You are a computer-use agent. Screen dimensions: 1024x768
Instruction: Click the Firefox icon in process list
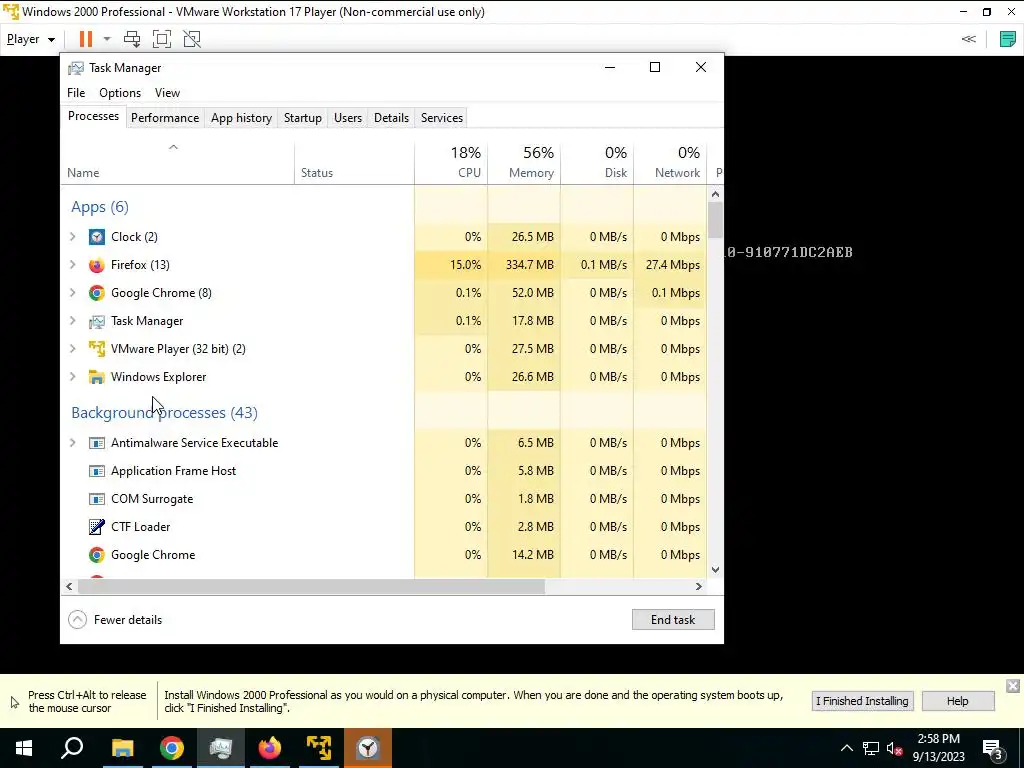[97, 265]
